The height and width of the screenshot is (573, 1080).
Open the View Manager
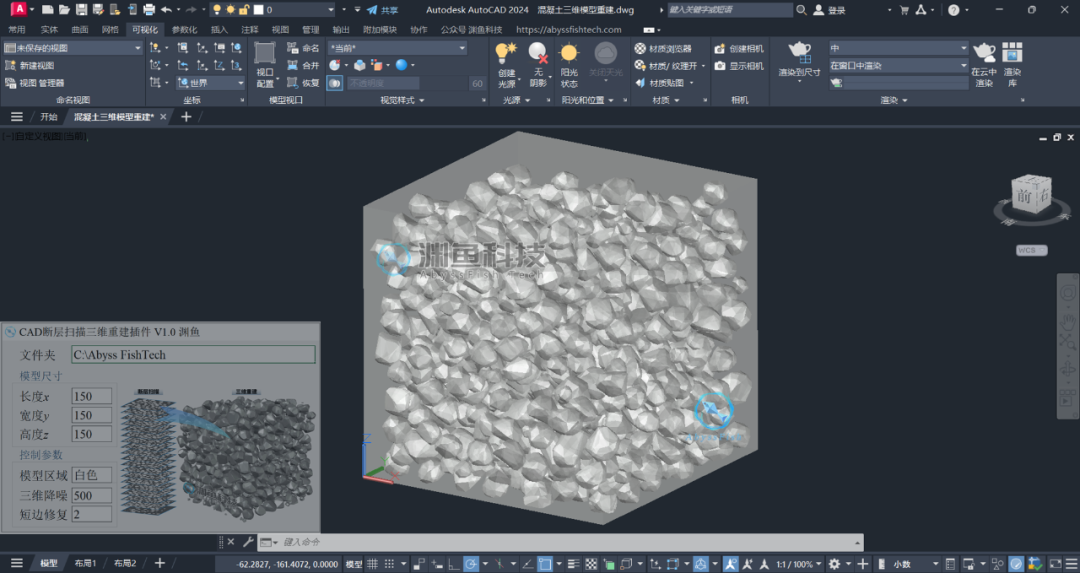pyautogui.click(x=35, y=83)
